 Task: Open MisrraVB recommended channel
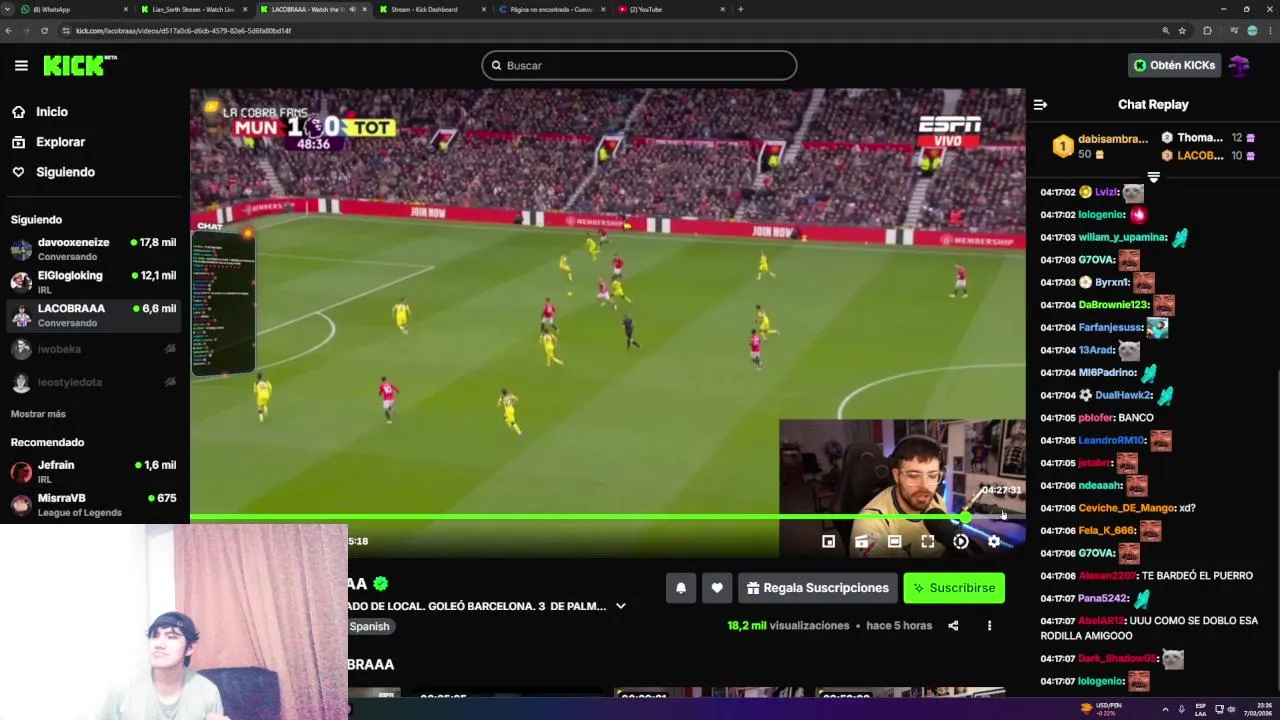(x=94, y=504)
